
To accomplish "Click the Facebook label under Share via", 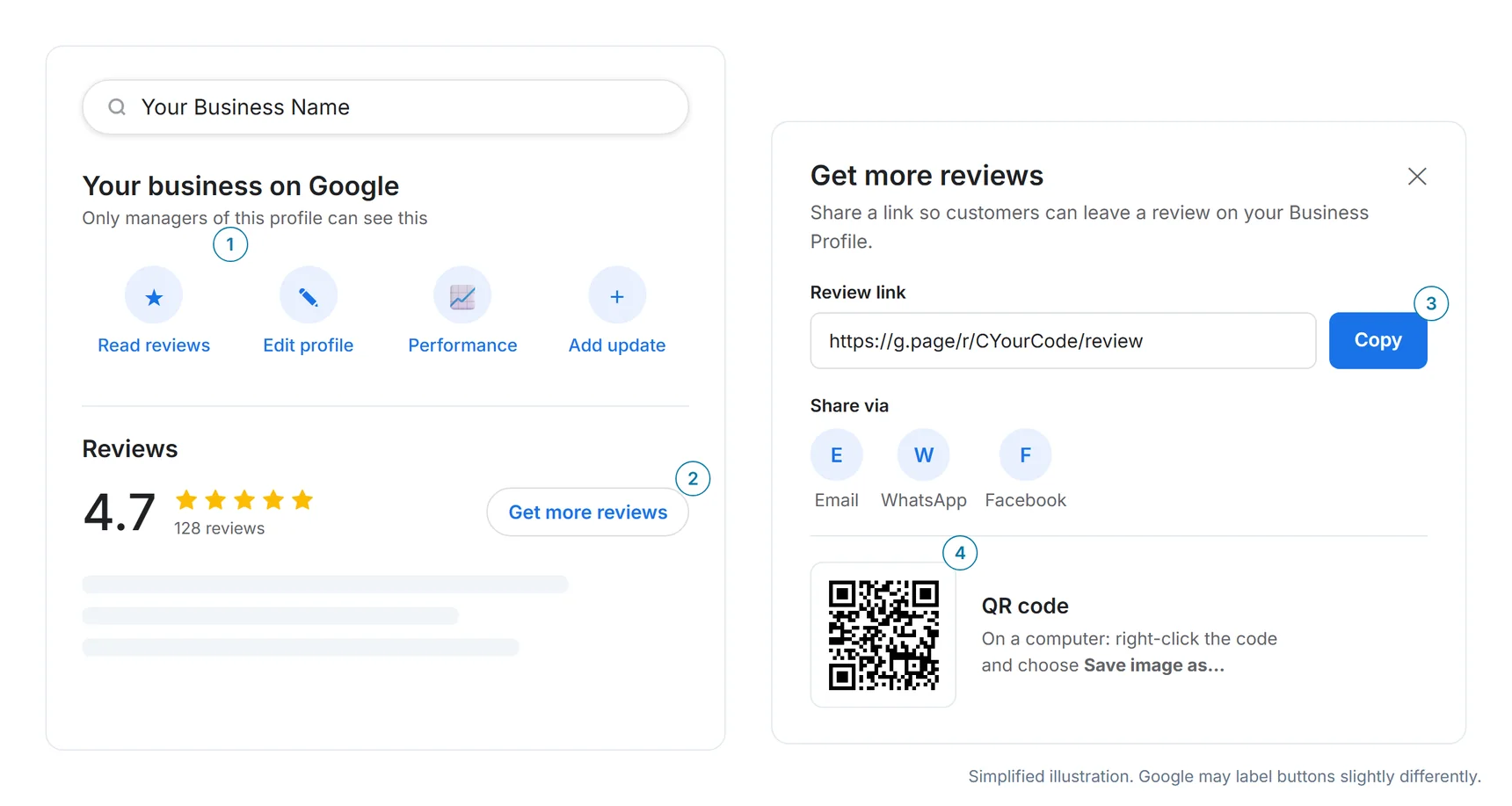I will [1025, 500].
